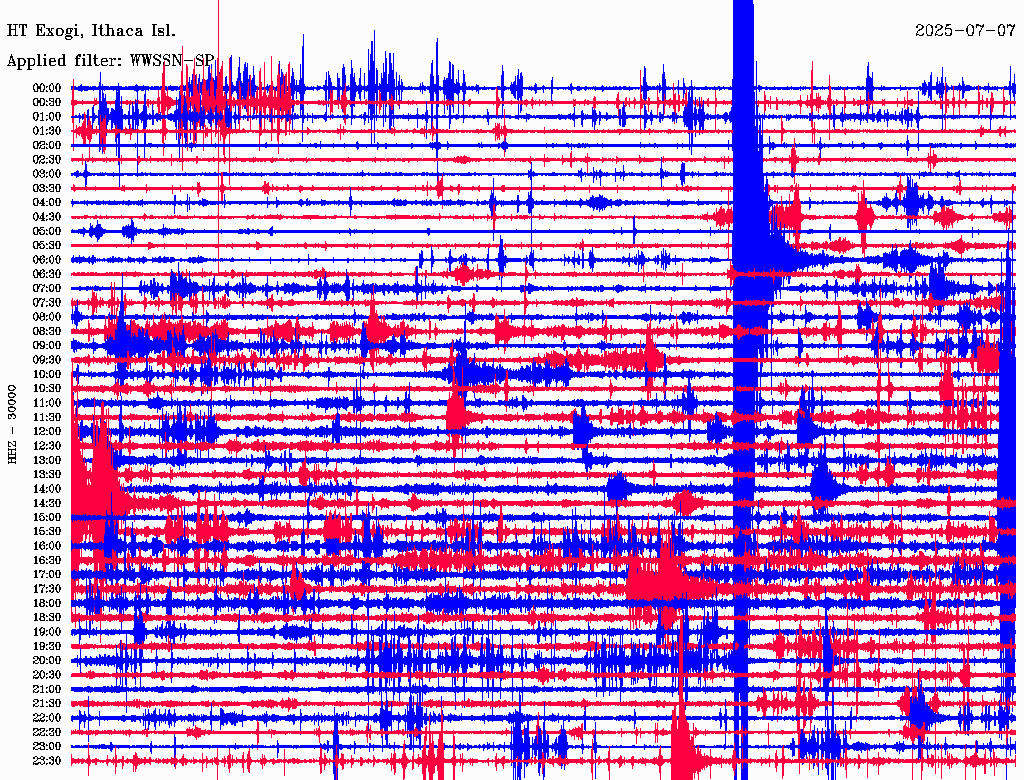
Task: Select the 22:00 time label
Action: [x=47, y=718]
